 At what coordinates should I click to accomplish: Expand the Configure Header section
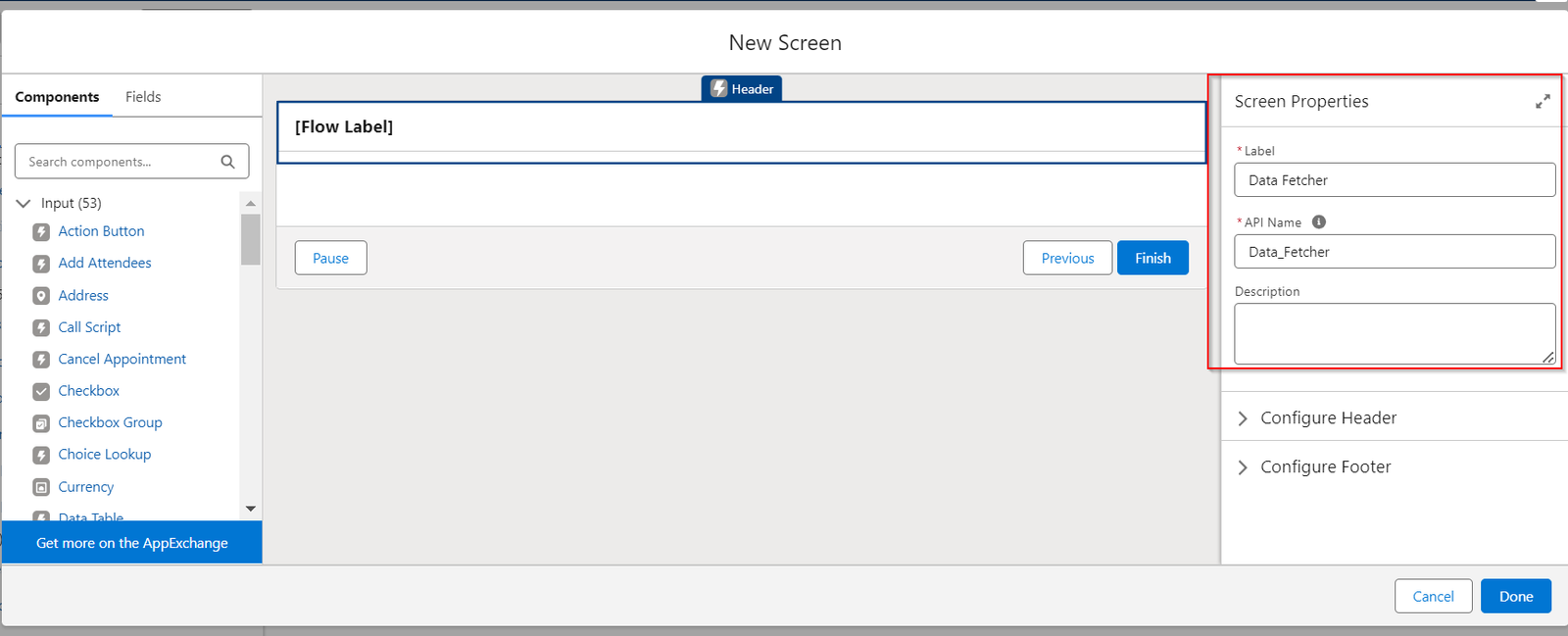1243,418
